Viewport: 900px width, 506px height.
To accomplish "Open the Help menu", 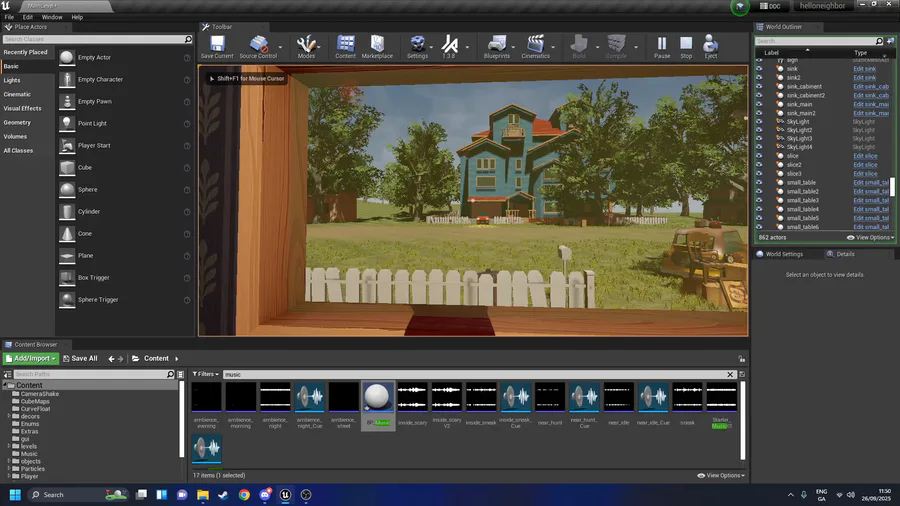I will coord(77,17).
